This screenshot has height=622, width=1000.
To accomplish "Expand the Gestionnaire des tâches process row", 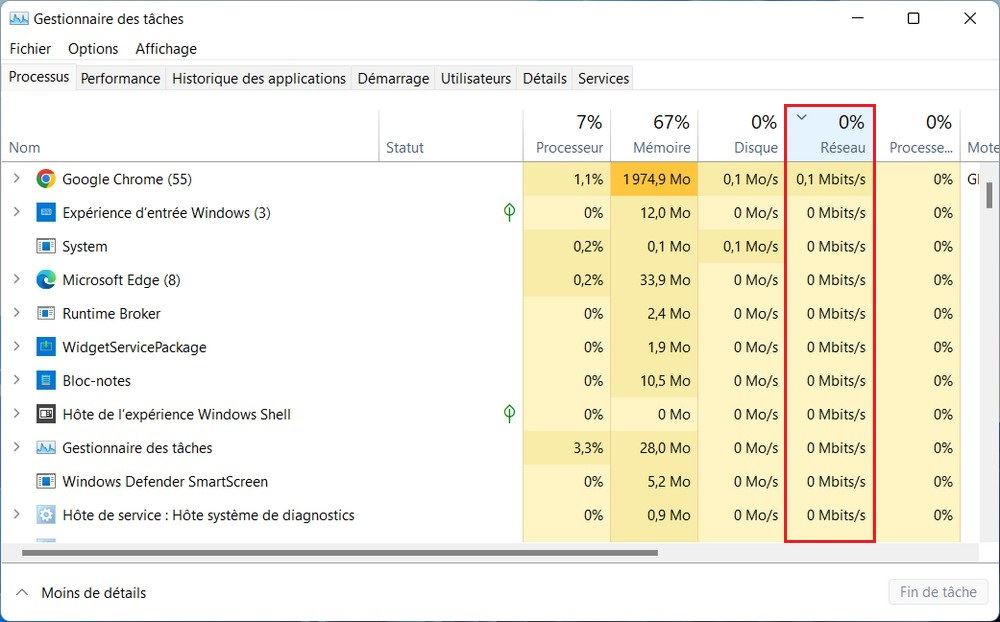I will (x=17, y=447).
